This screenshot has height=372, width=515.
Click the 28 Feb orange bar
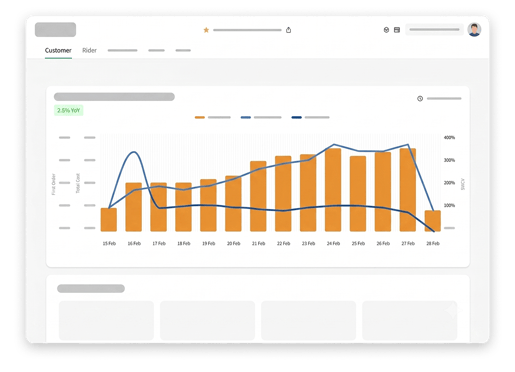pos(433,221)
